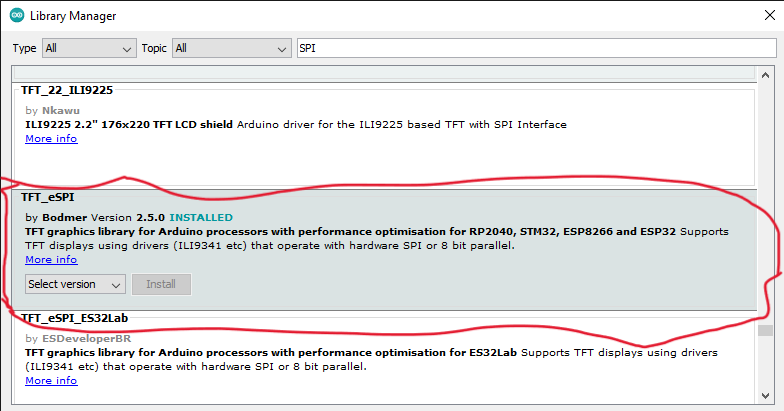Image resolution: width=784 pixels, height=411 pixels.
Task: Click the scroll down arrow of library list
Action: tap(766, 396)
